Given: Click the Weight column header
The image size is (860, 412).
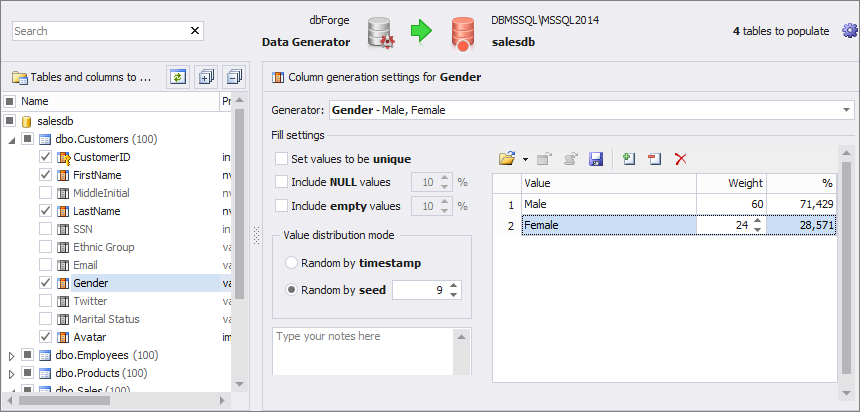Looking at the screenshot, I should tap(731, 183).
